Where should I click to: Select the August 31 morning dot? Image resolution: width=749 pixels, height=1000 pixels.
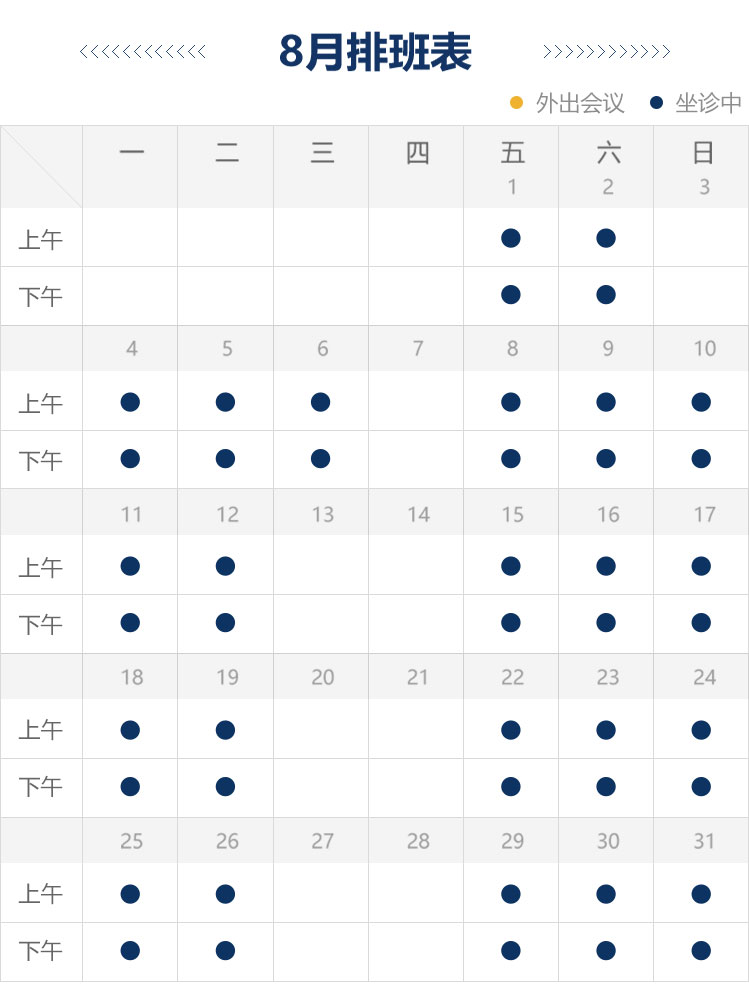tap(701, 894)
